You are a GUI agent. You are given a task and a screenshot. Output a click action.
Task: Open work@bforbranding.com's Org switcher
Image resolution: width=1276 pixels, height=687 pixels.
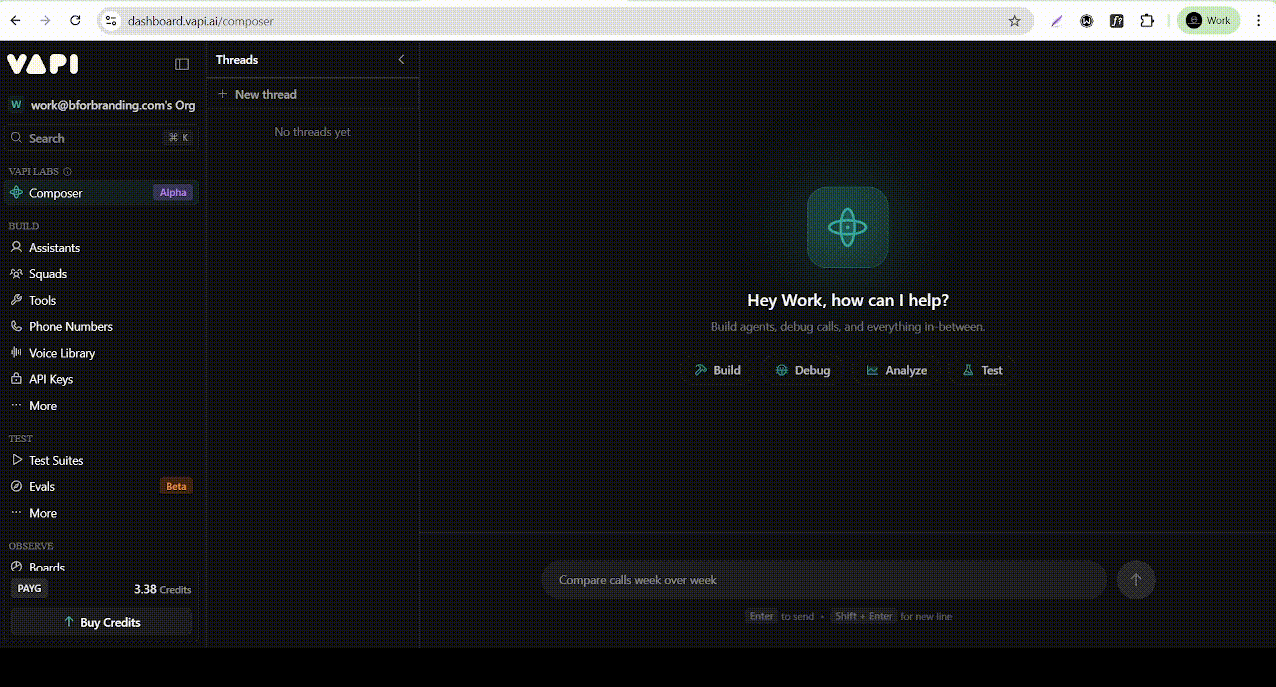click(102, 105)
